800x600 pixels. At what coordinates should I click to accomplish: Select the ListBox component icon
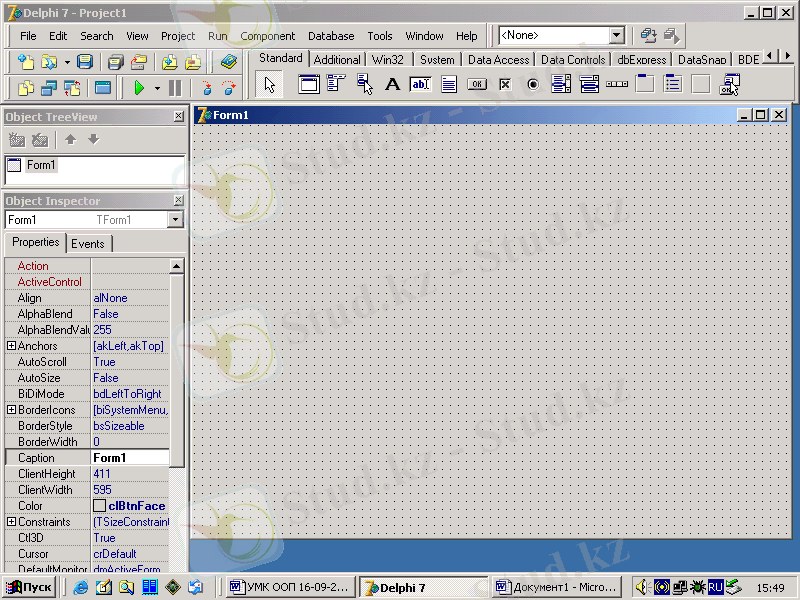(x=561, y=85)
